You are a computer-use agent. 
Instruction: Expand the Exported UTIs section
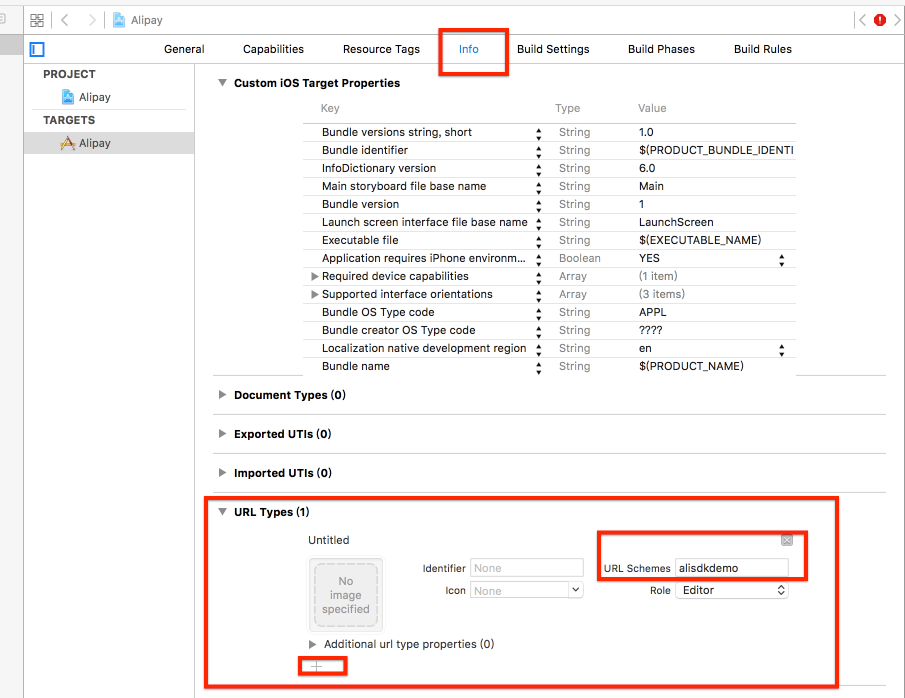coord(222,434)
